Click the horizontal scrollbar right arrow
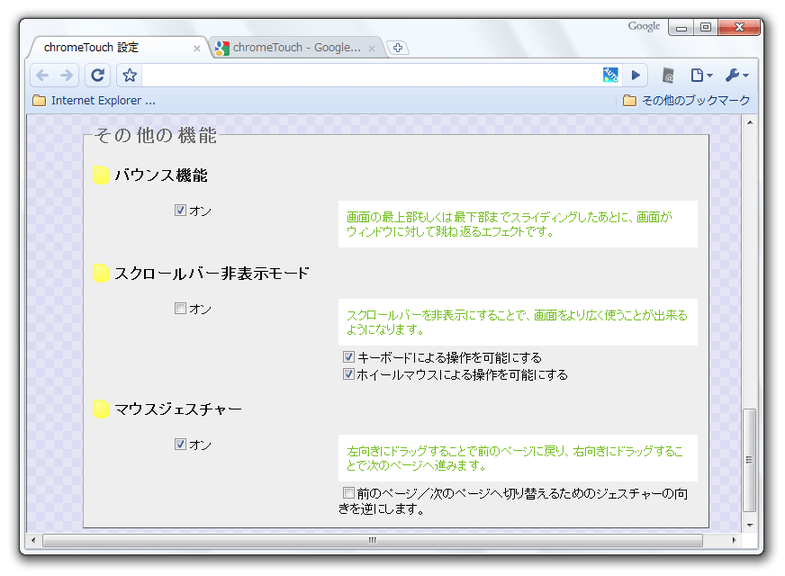 click(x=734, y=540)
